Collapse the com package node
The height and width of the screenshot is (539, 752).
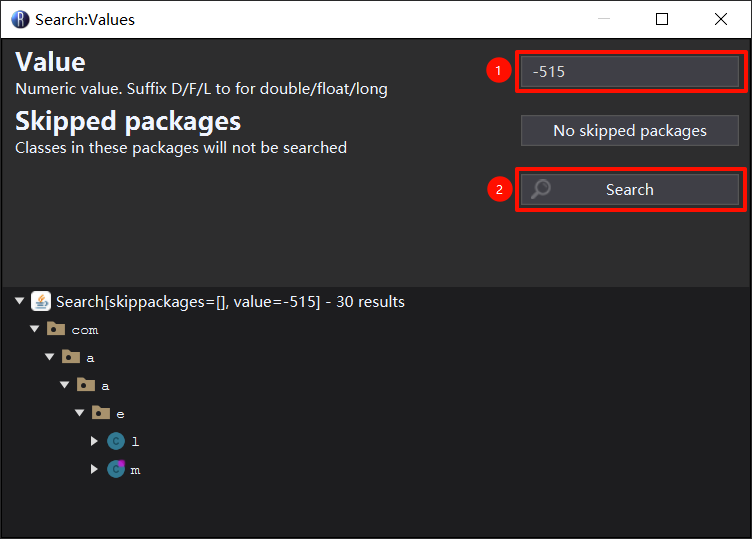pyautogui.click(x=35, y=329)
